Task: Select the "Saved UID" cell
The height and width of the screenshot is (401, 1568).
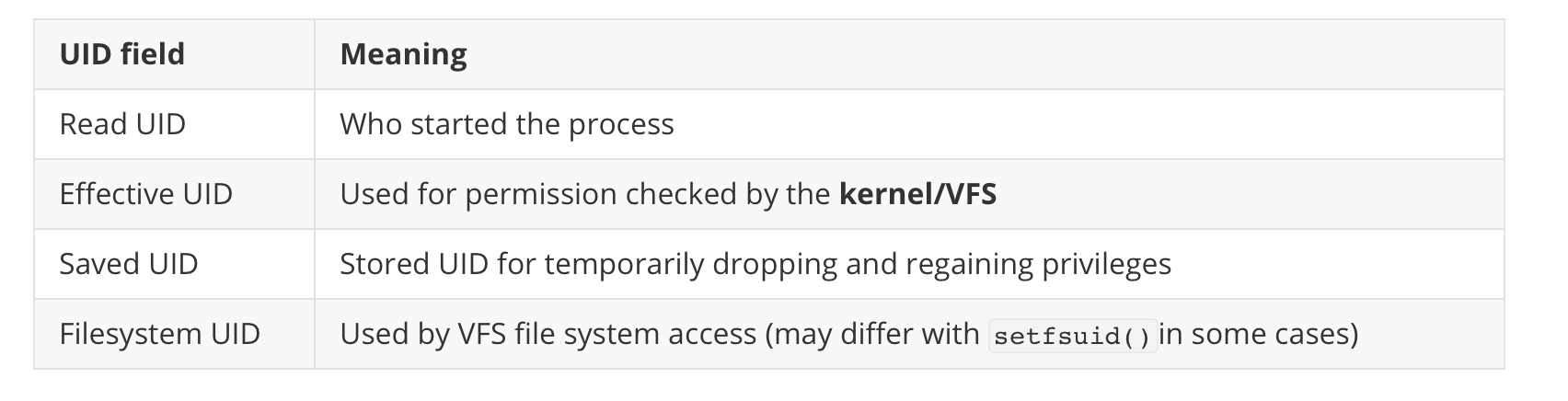Action: (x=129, y=264)
